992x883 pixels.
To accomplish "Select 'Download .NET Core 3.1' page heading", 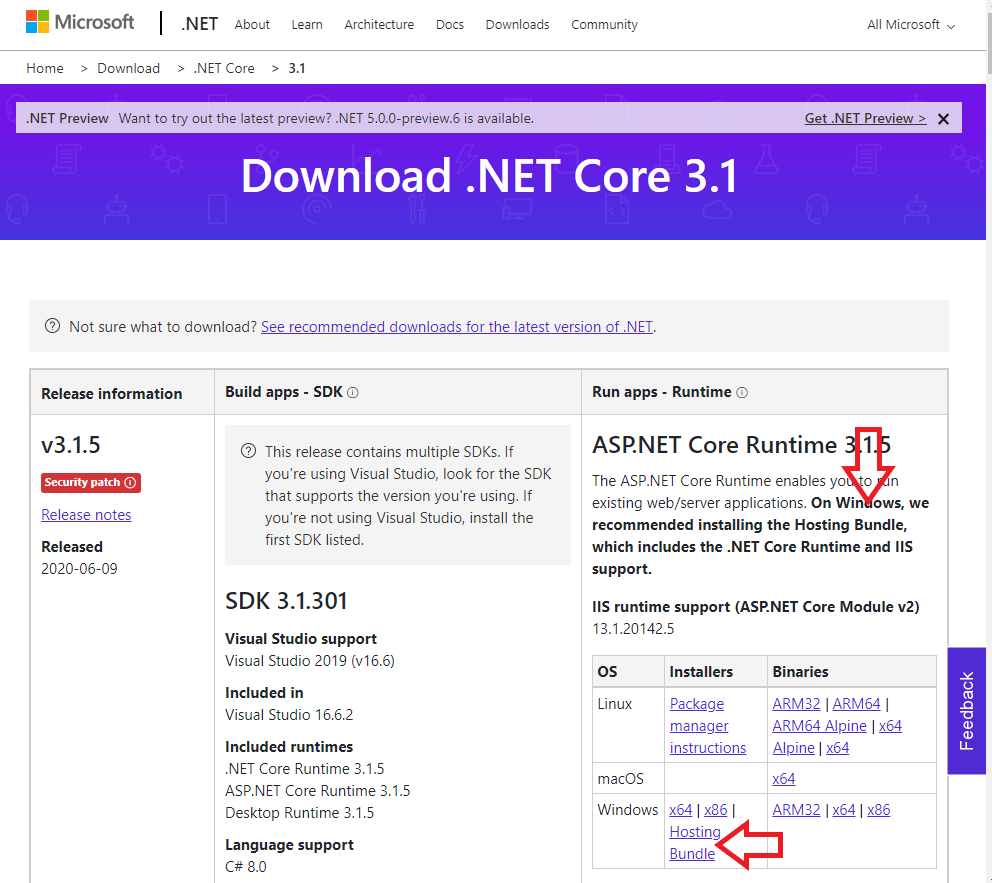I will coord(490,176).
